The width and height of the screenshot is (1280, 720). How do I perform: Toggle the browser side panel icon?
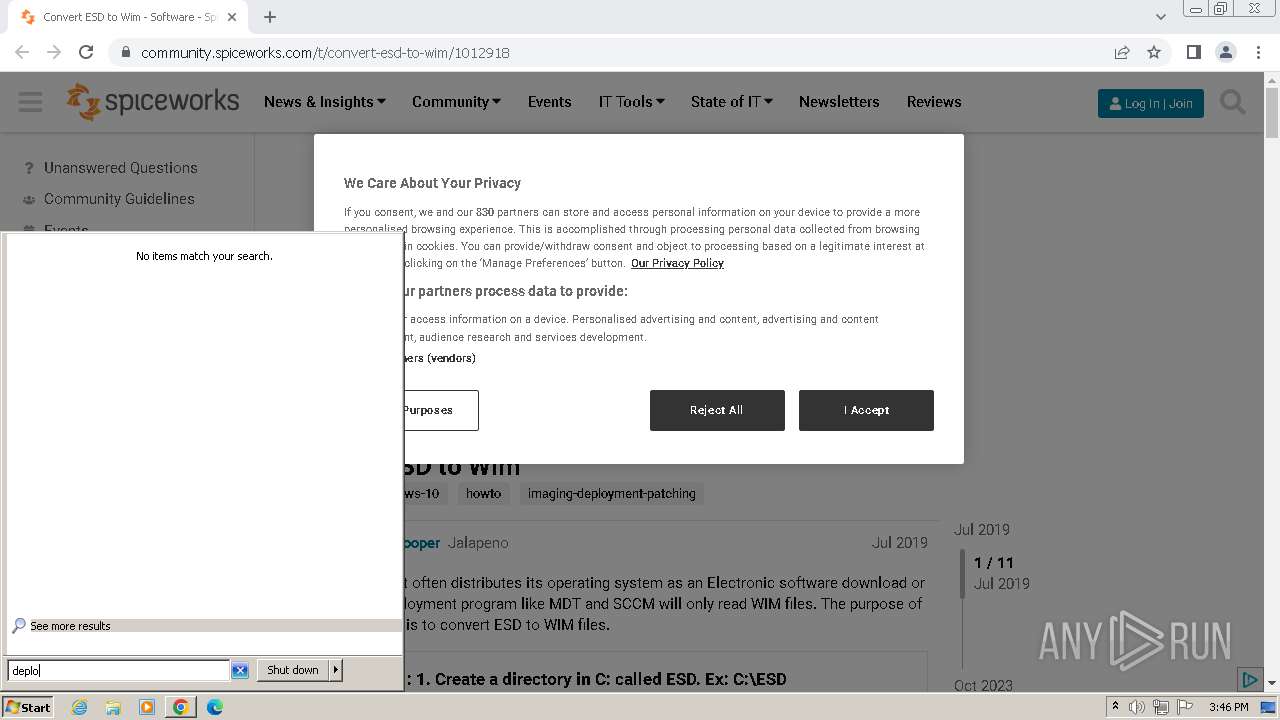click(x=1193, y=52)
